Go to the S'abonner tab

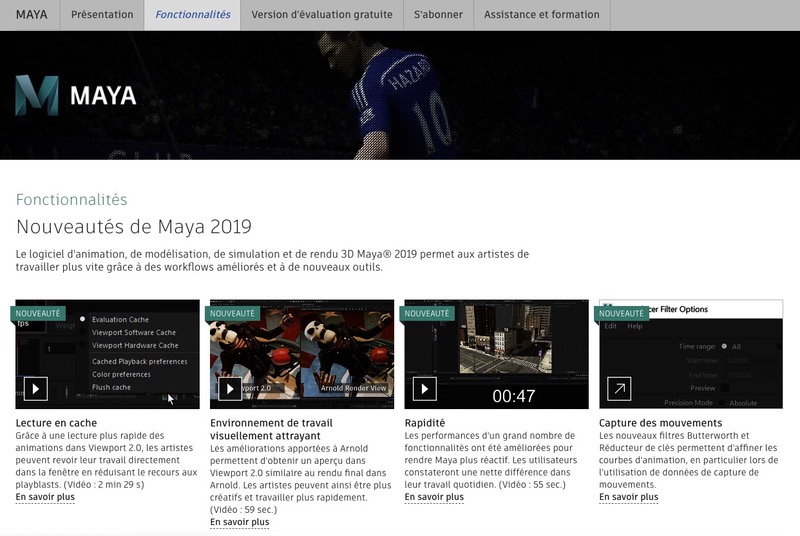click(438, 15)
